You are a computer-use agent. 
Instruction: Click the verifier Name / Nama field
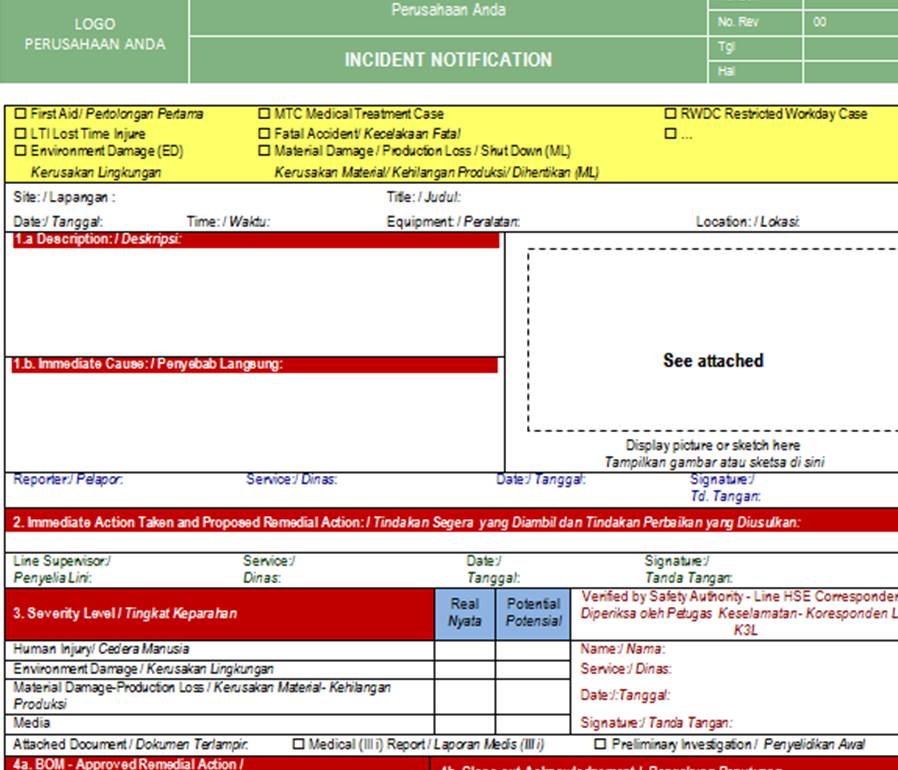pos(623,649)
